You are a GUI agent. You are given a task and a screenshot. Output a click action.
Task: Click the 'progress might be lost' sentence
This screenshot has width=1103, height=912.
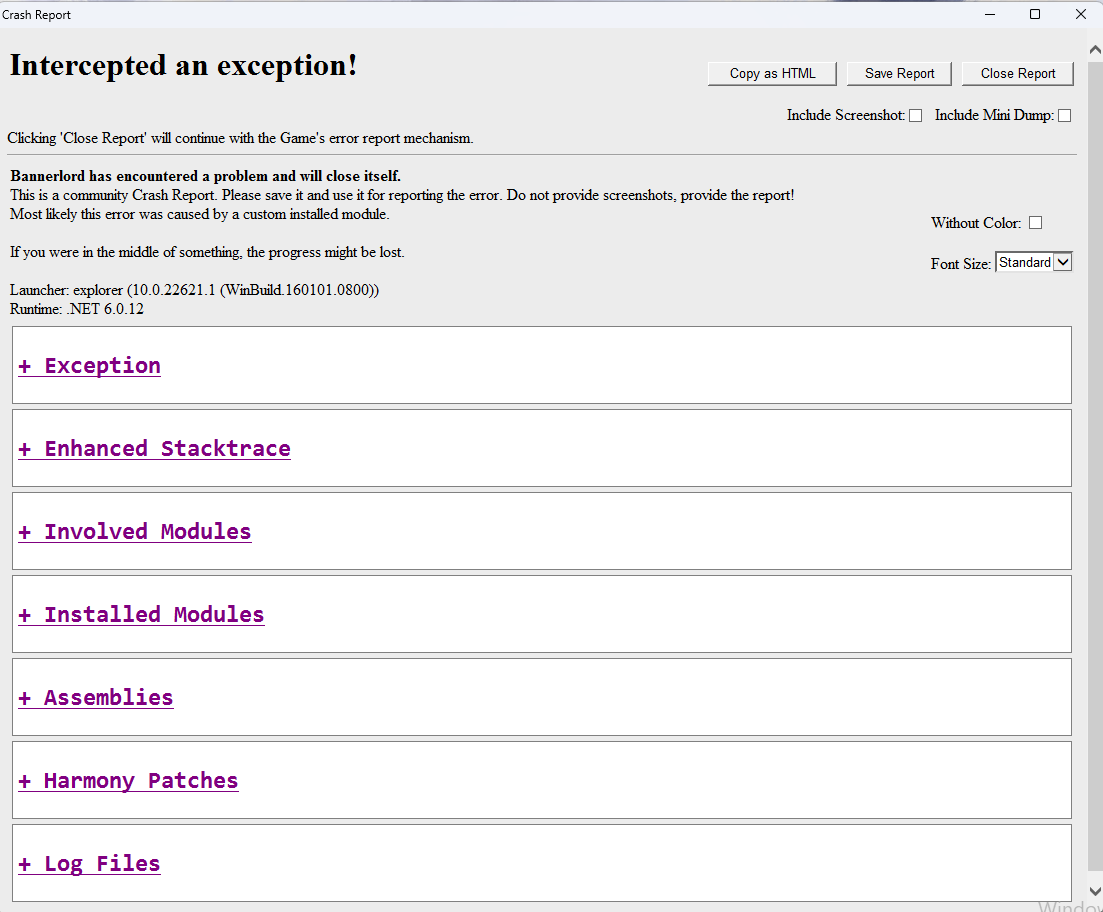pos(207,252)
